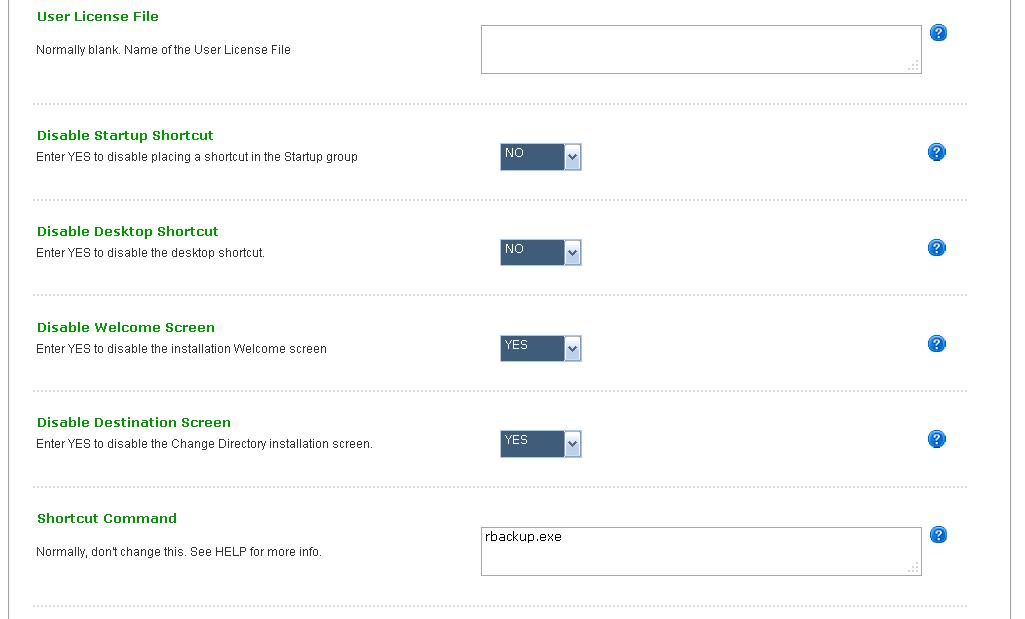The width and height of the screenshot is (1025, 619).
Task: Click the "Disable Welcome Screen" heading
Action: (126, 328)
